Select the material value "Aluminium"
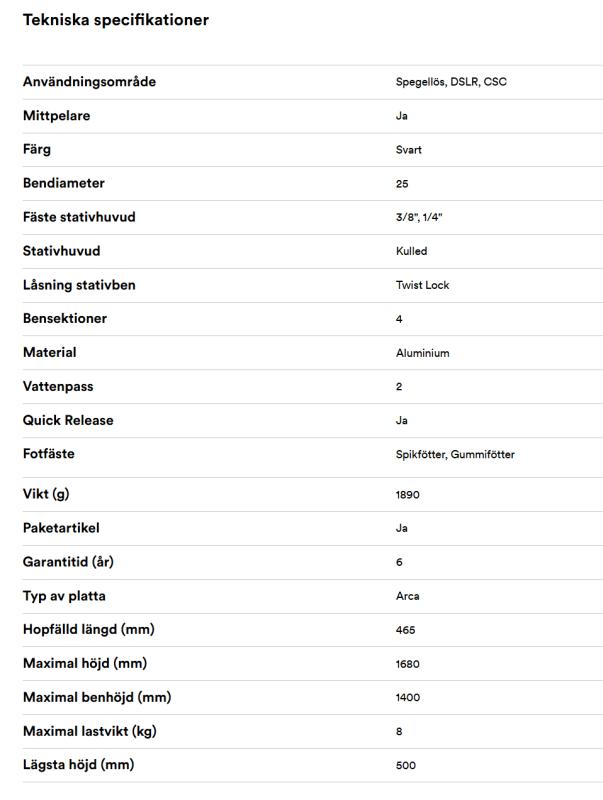Image resolution: width=603 pixels, height=800 pixels. click(x=423, y=353)
